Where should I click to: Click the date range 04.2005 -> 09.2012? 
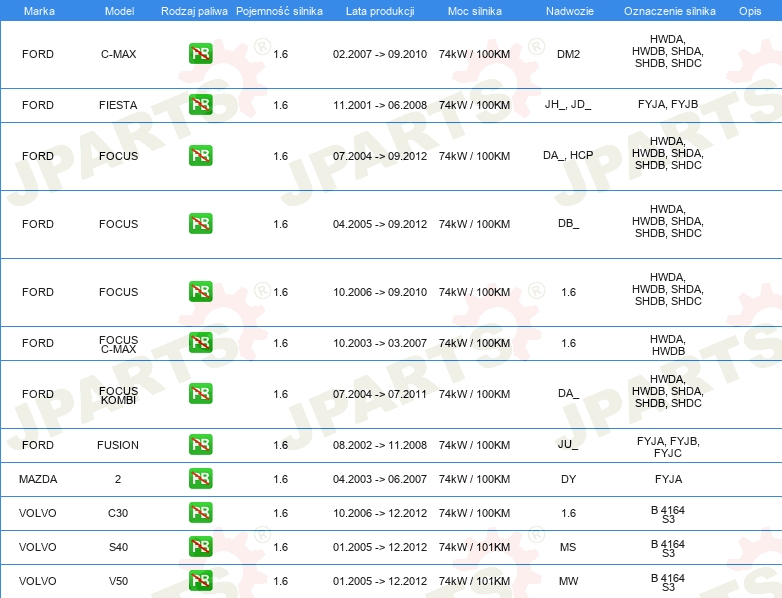coord(380,224)
